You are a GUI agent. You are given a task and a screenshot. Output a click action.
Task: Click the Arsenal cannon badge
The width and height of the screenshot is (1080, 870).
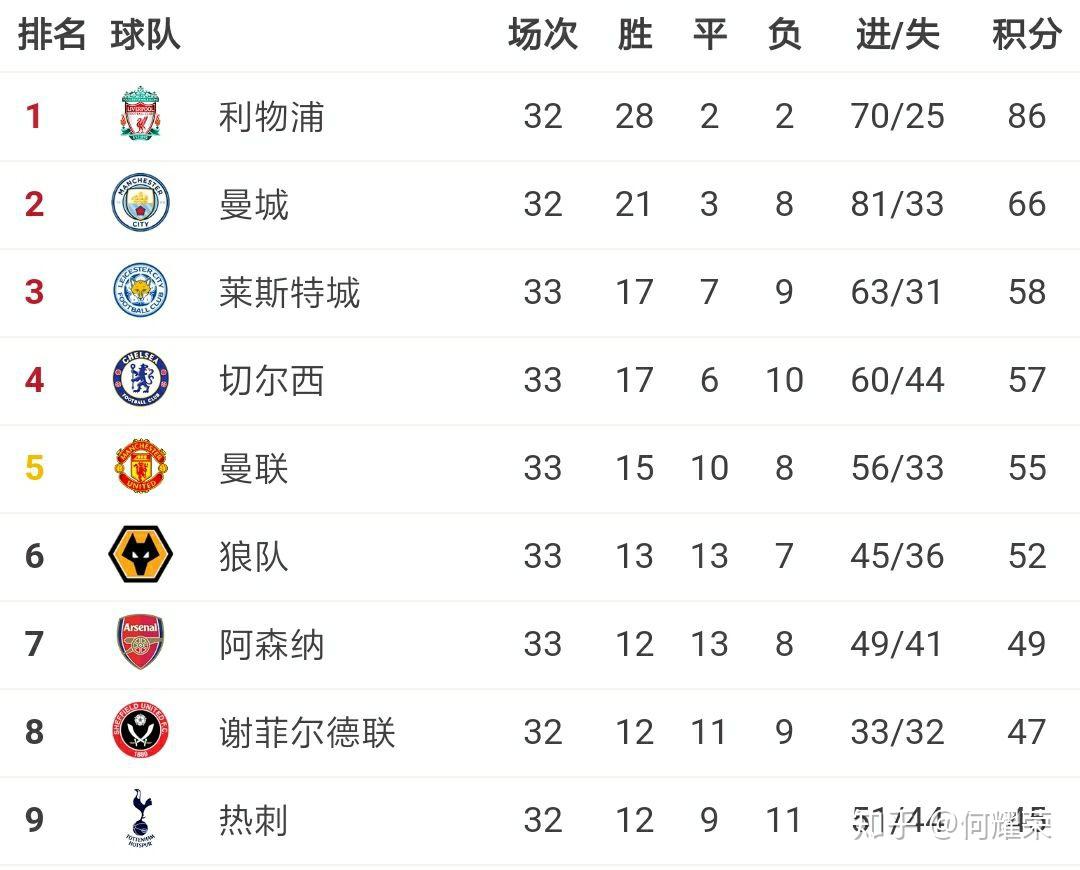[141, 642]
